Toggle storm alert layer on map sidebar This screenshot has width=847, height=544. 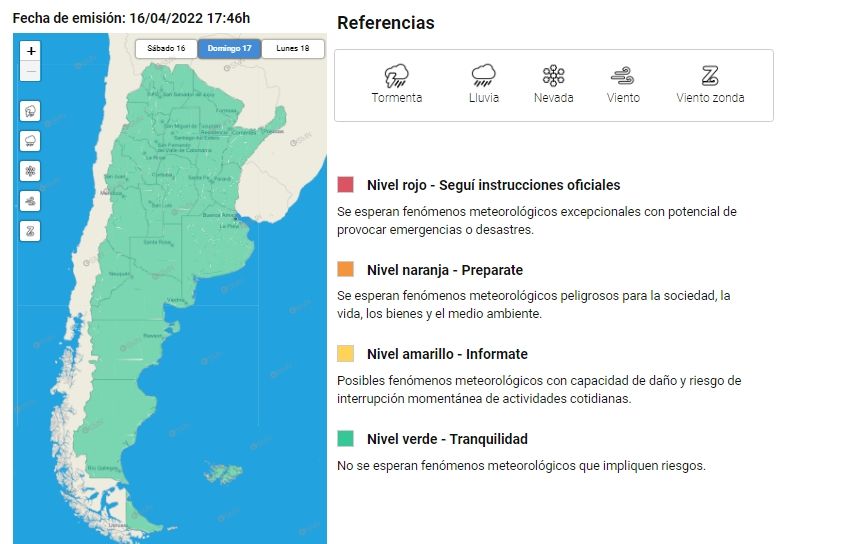click(x=31, y=111)
